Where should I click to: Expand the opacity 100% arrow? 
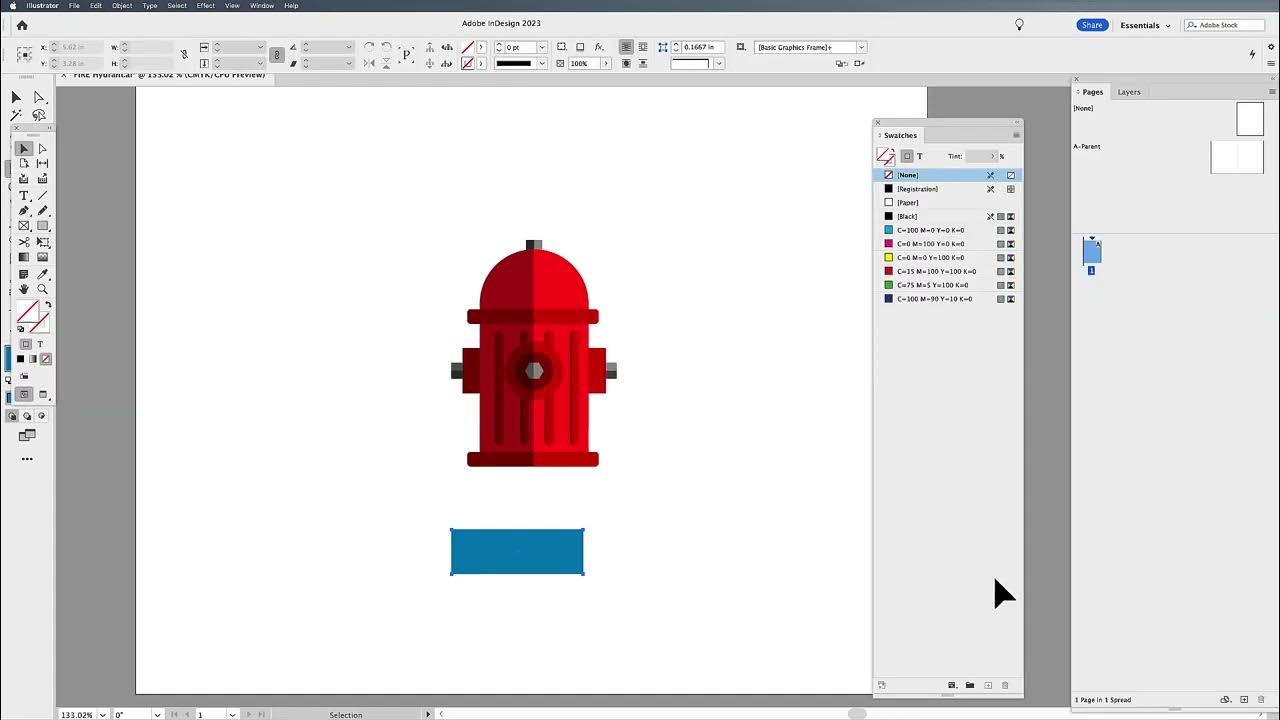607,63
